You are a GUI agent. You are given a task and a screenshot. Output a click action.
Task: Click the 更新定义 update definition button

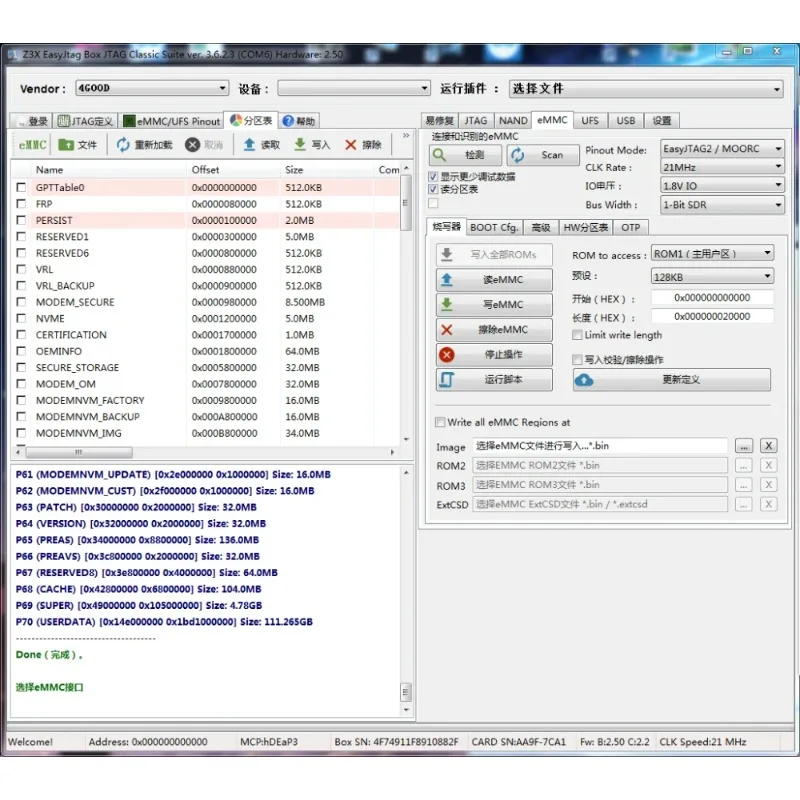pyautogui.click(x=671, y=380)
